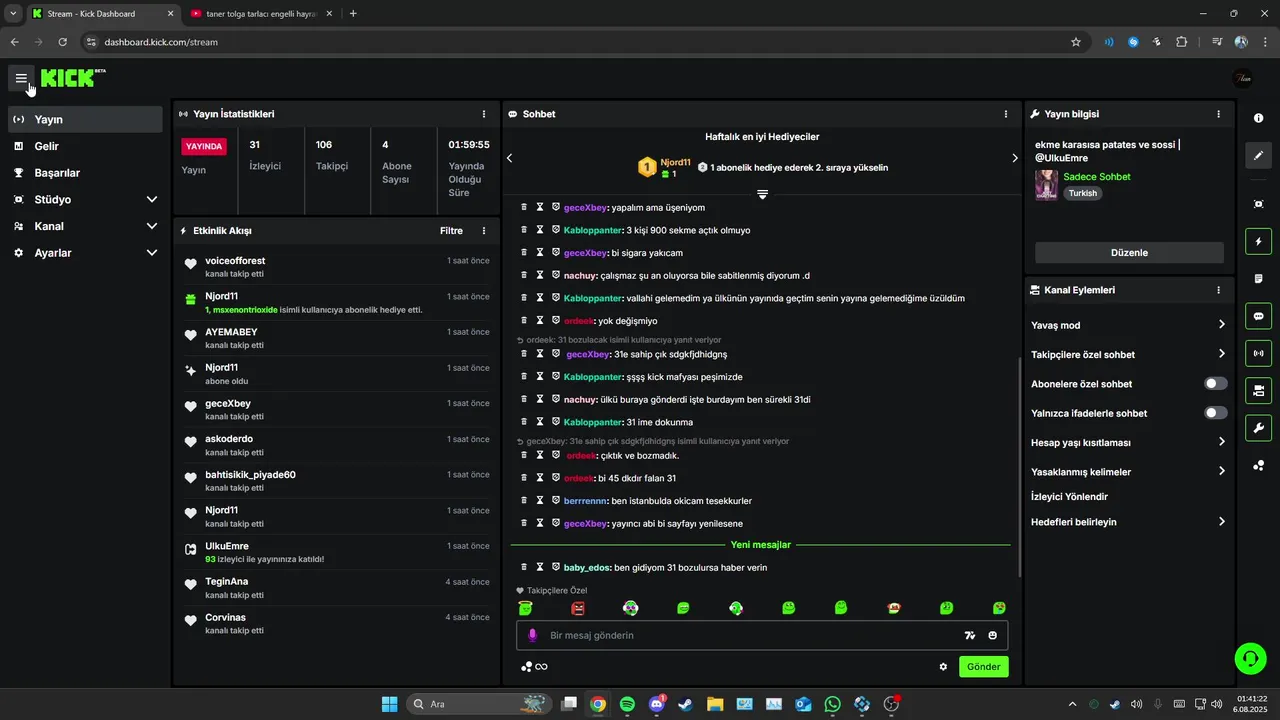
Task: Collapse the pinned banner with down arrow
Action: (x=762, y=193)
